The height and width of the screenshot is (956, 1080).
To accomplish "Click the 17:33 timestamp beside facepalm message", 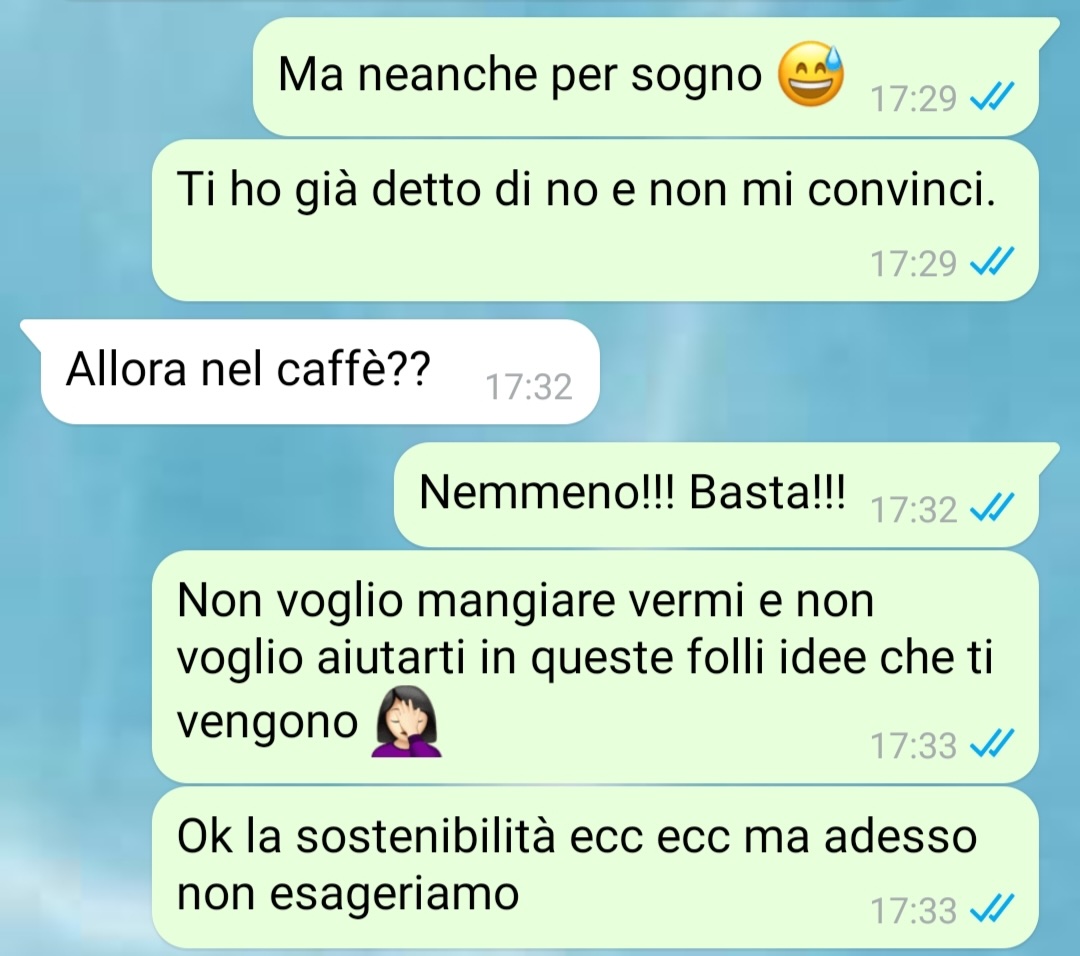I will click(x=914, y=745).
